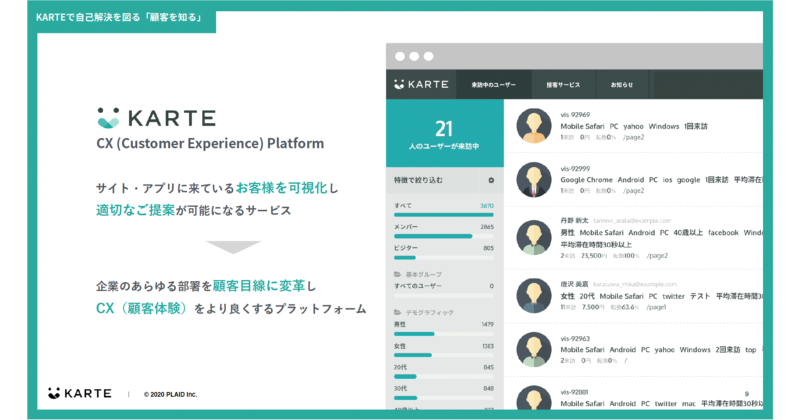The width and height of the screenshot is (800, 420).
Task: Click the highlighted phrase 顧客目線に変革
Action: pos(258,286)
